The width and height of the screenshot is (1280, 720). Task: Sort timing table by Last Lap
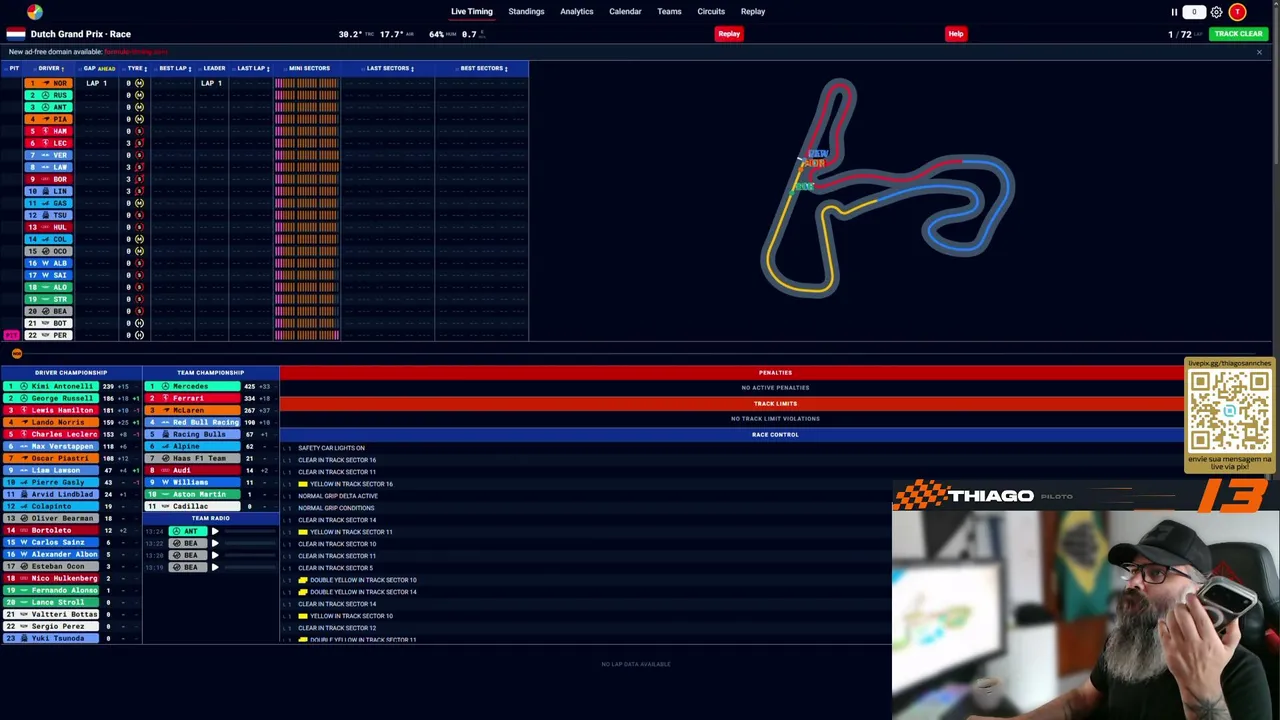[x=253, y=68]
